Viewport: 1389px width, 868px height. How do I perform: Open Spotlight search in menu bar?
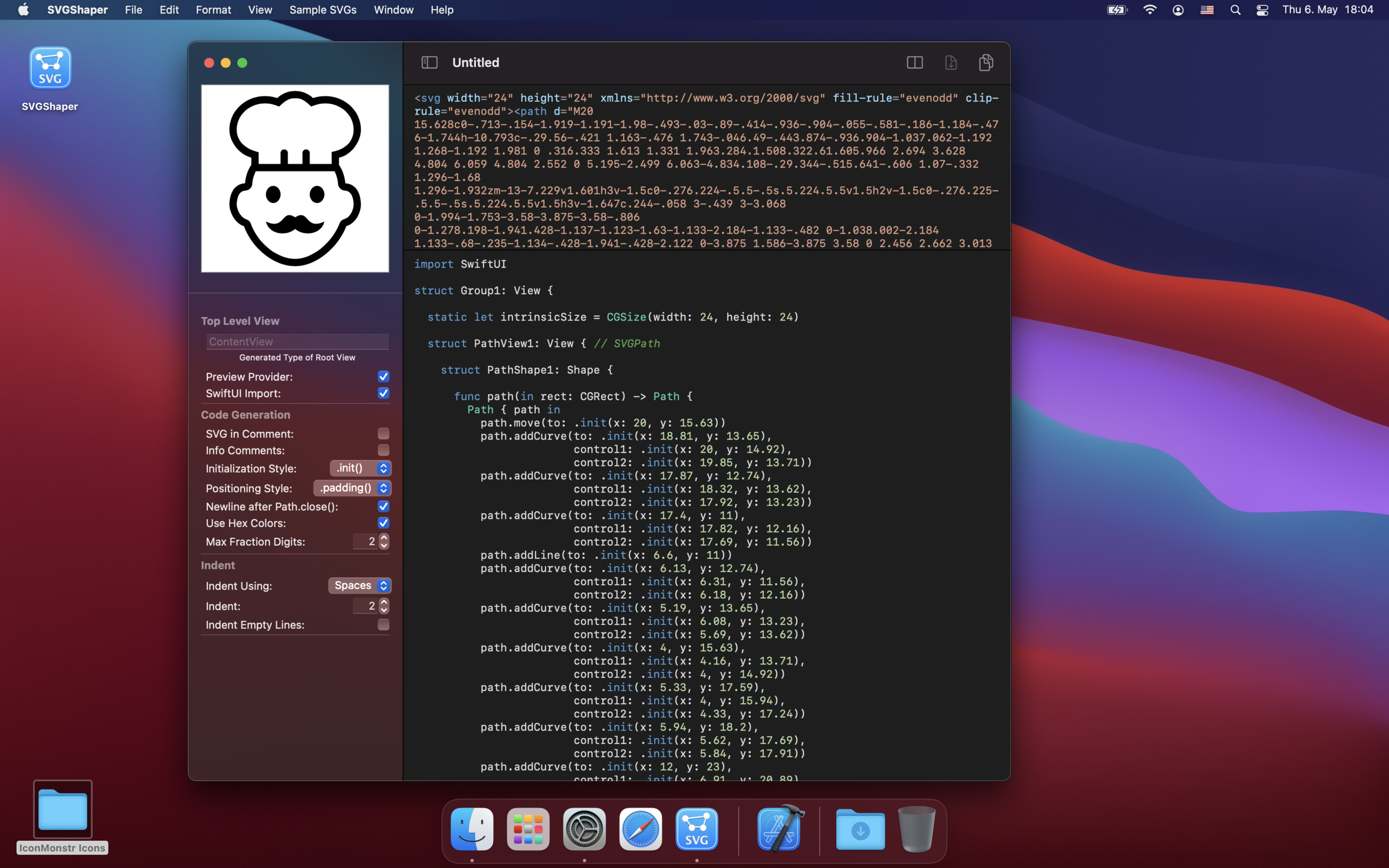tap(1235, 10)
